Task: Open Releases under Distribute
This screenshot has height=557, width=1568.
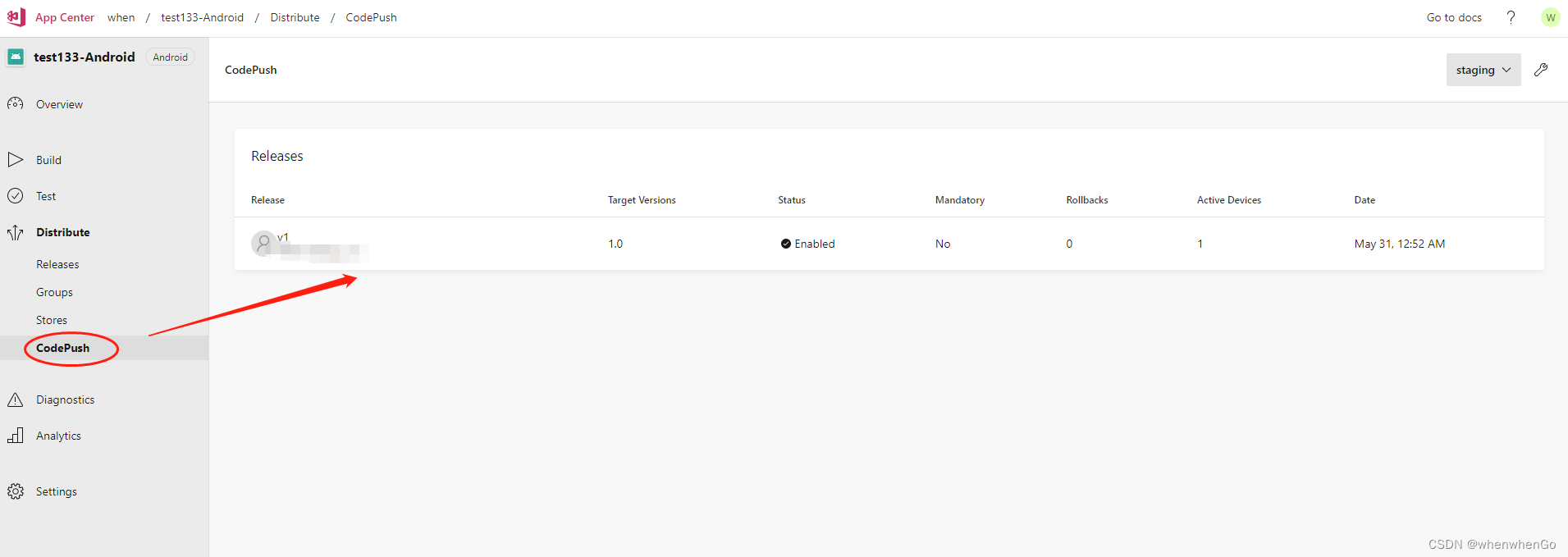Action: [x=57, y=264]
